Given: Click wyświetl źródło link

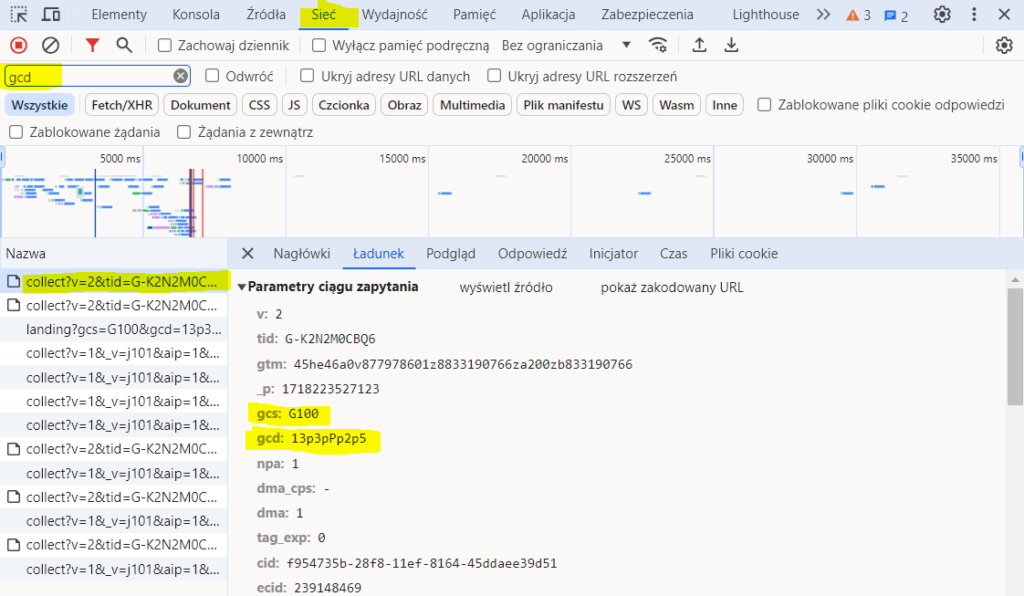Looking at the screenshot, I should (506, 287).
